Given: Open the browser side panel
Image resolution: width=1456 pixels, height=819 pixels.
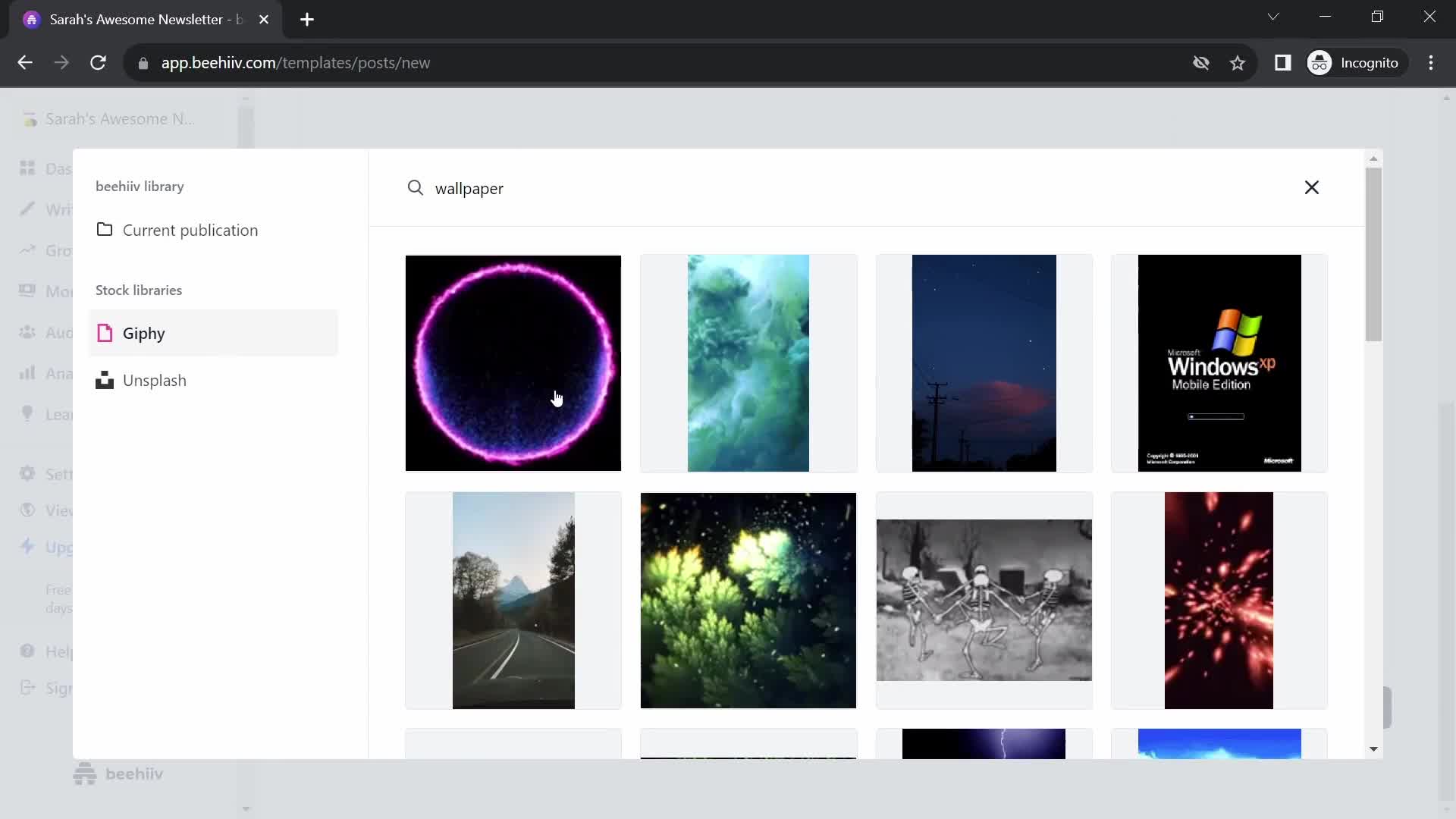Looking at the screenshot, I should click(x=1282, y=63).
